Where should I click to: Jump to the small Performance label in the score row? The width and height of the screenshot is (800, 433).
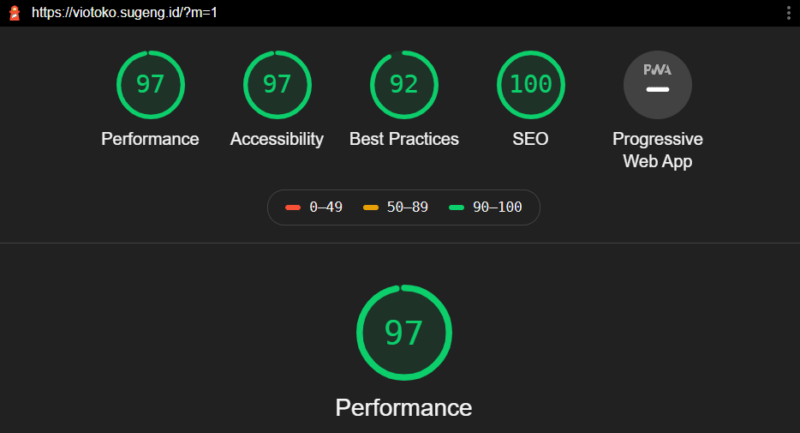(150, 139)
